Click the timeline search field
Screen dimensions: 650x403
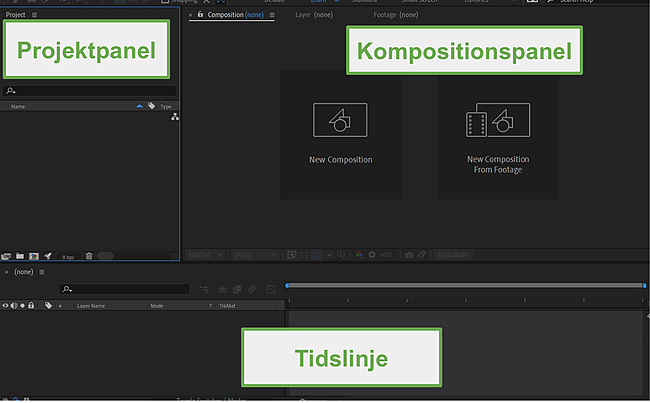click(124, 289)
